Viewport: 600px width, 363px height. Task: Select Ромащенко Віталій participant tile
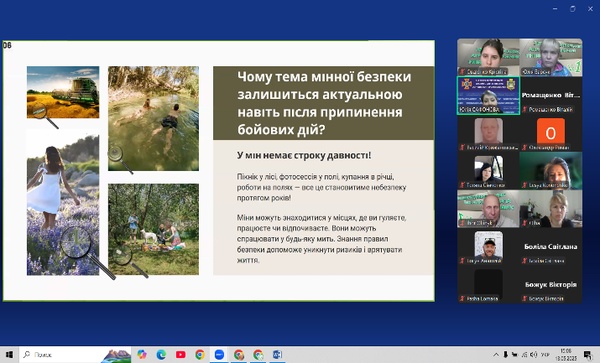[x=551, y=95]
